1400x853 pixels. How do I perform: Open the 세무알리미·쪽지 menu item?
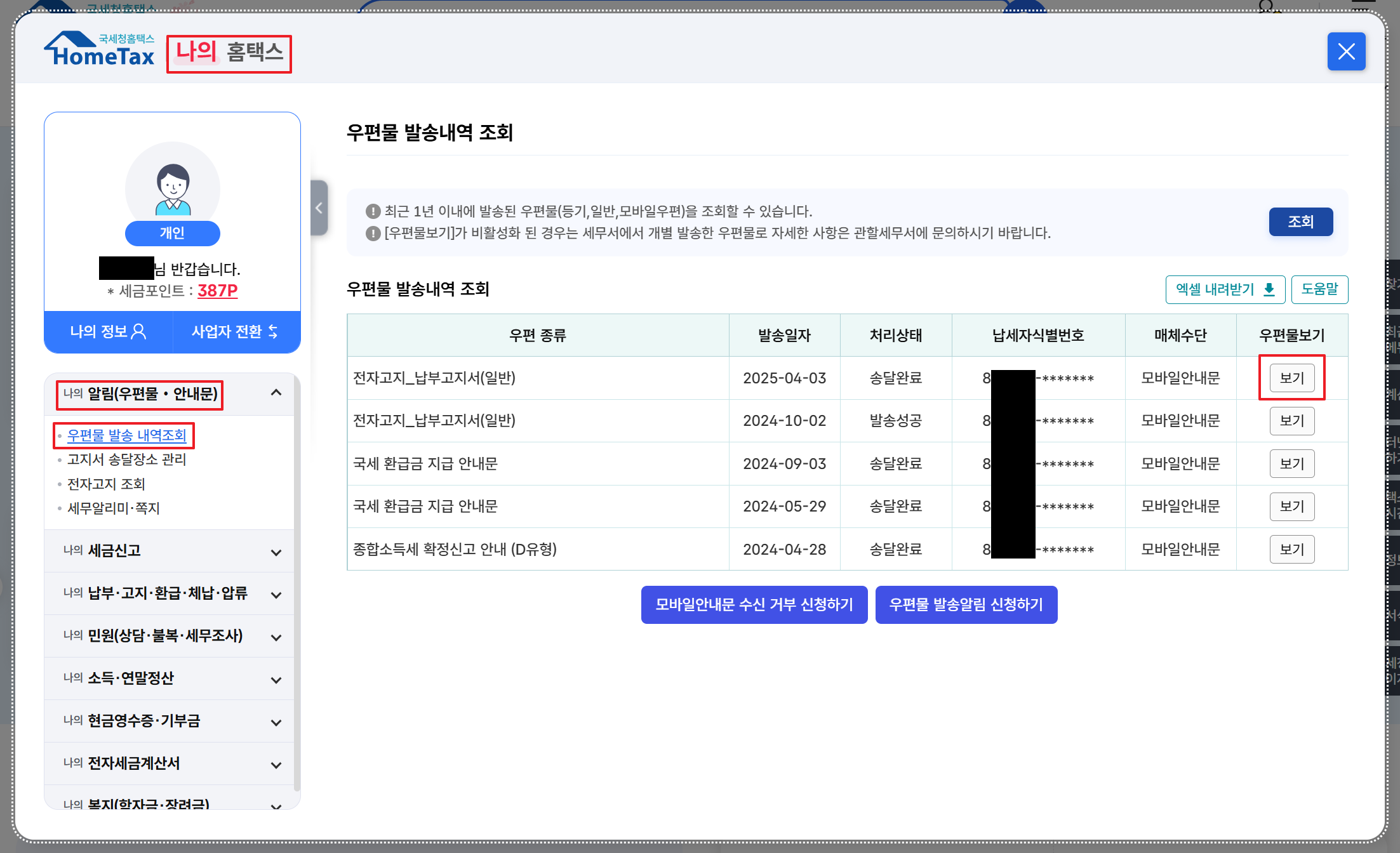(x=113, y=508)
